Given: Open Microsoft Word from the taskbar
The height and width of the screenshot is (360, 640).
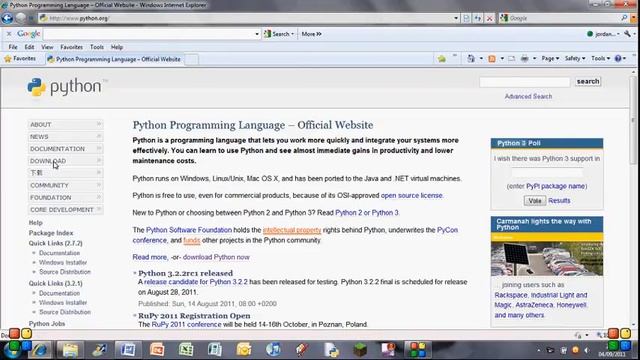Looking at the screenshot, I should tap(128, 350).
